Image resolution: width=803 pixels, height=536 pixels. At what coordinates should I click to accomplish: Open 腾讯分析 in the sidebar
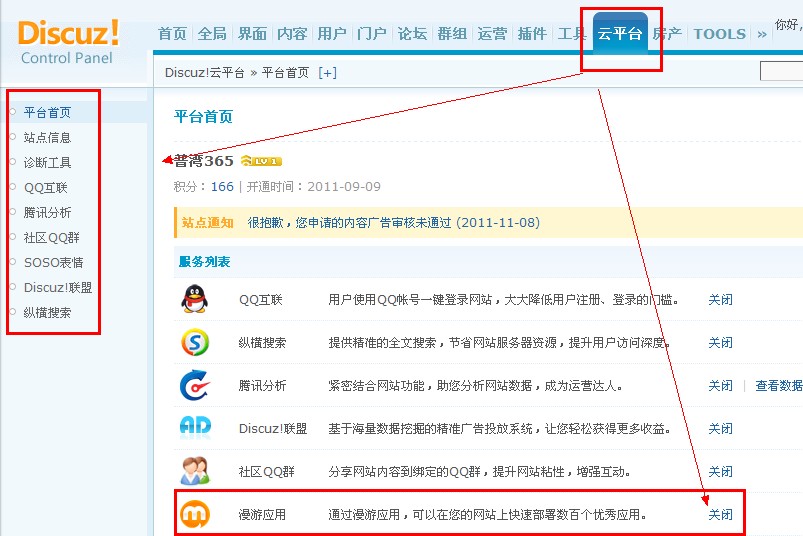tap(47, 212)
